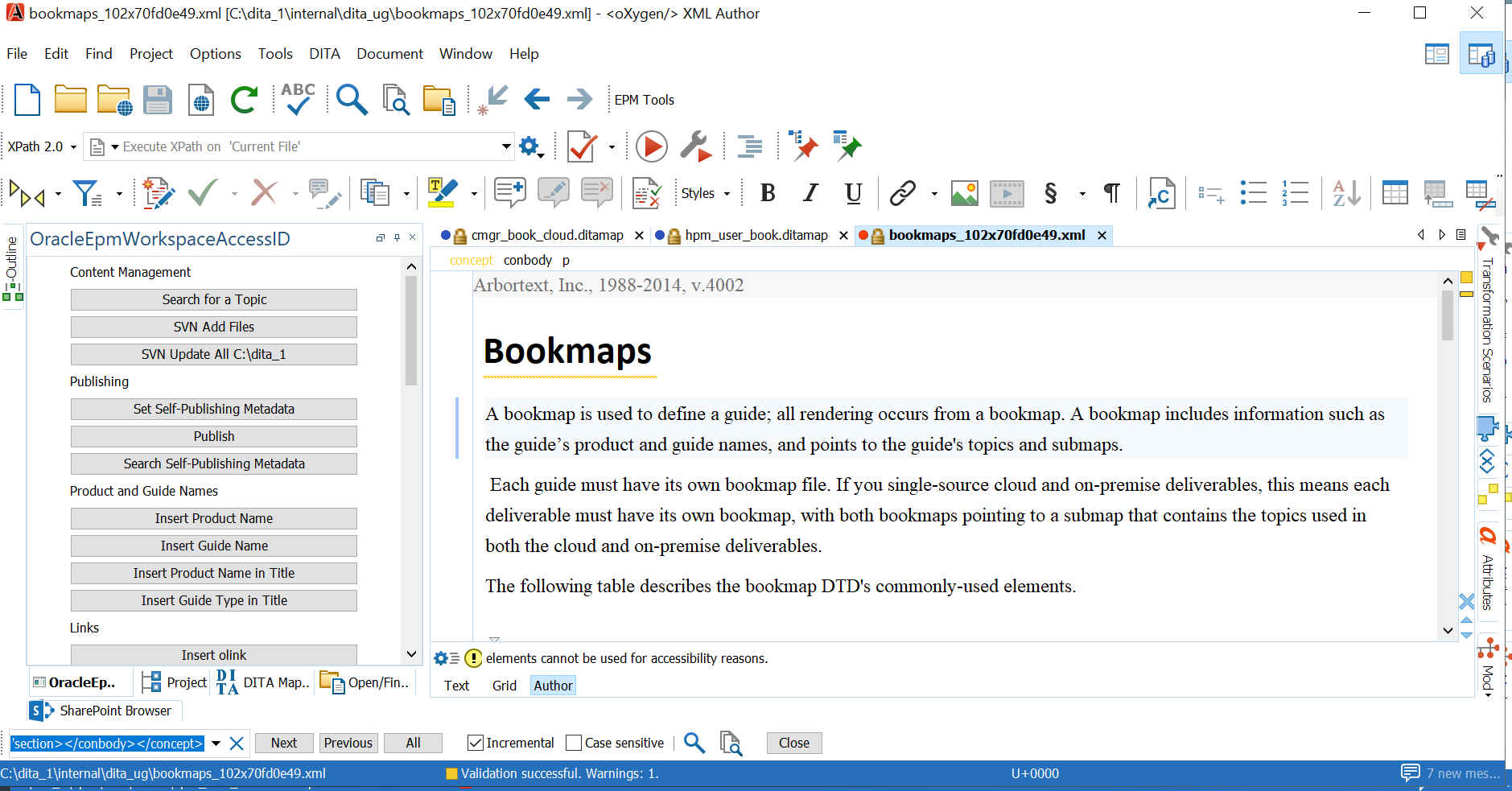Click the Publish button
The image size is (1512, 791).
(x=214, y=436)
